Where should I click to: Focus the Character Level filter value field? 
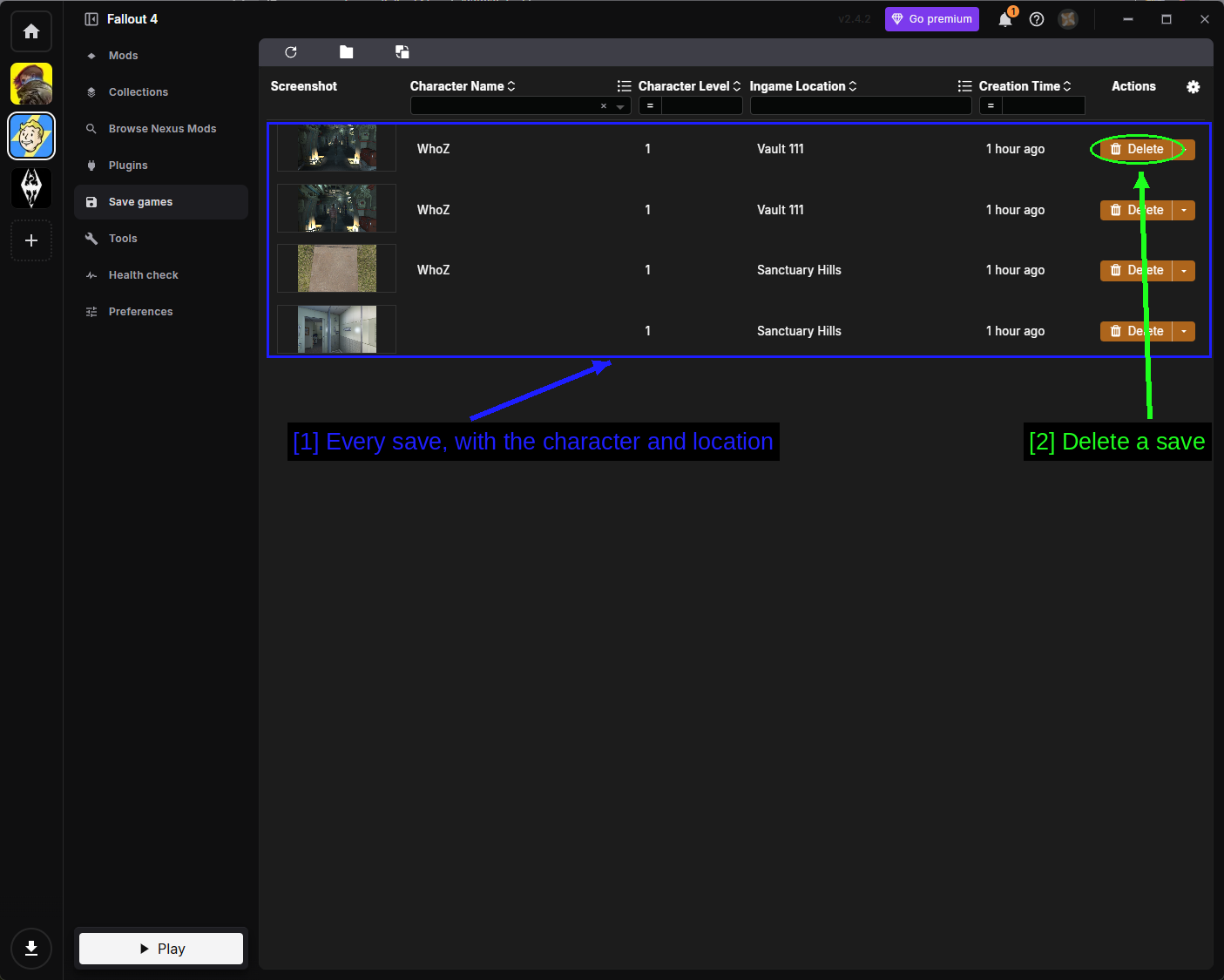coord(701,105)
